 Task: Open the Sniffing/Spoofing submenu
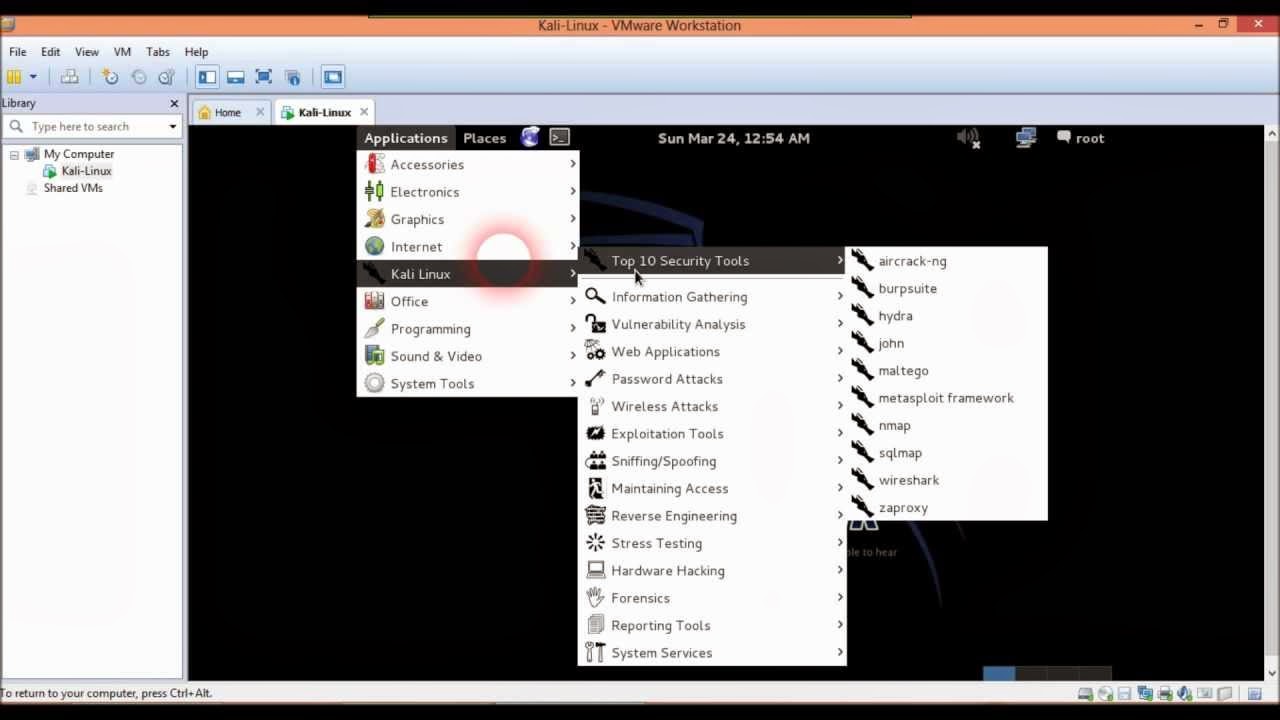coord(712,461)
